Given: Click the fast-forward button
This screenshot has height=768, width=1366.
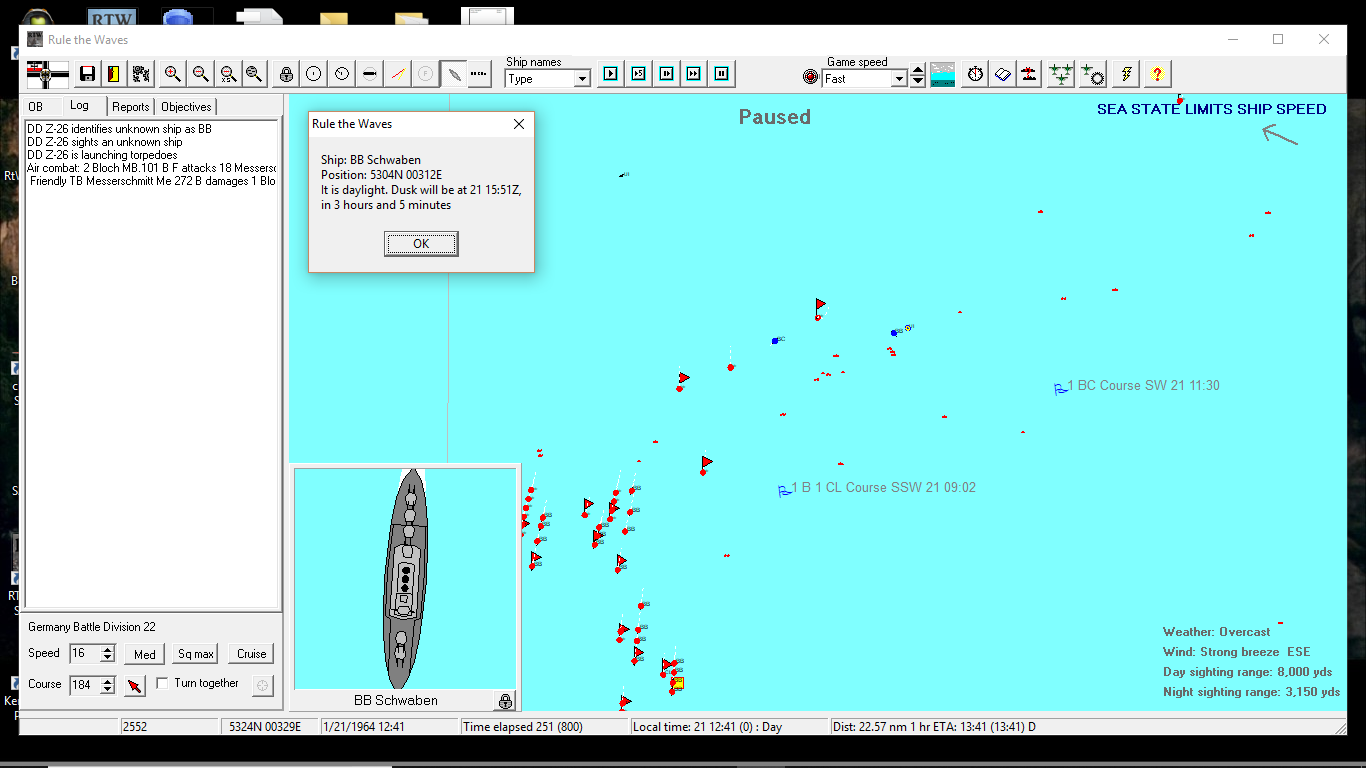Looking at the screenshot, I should (693, 74).
